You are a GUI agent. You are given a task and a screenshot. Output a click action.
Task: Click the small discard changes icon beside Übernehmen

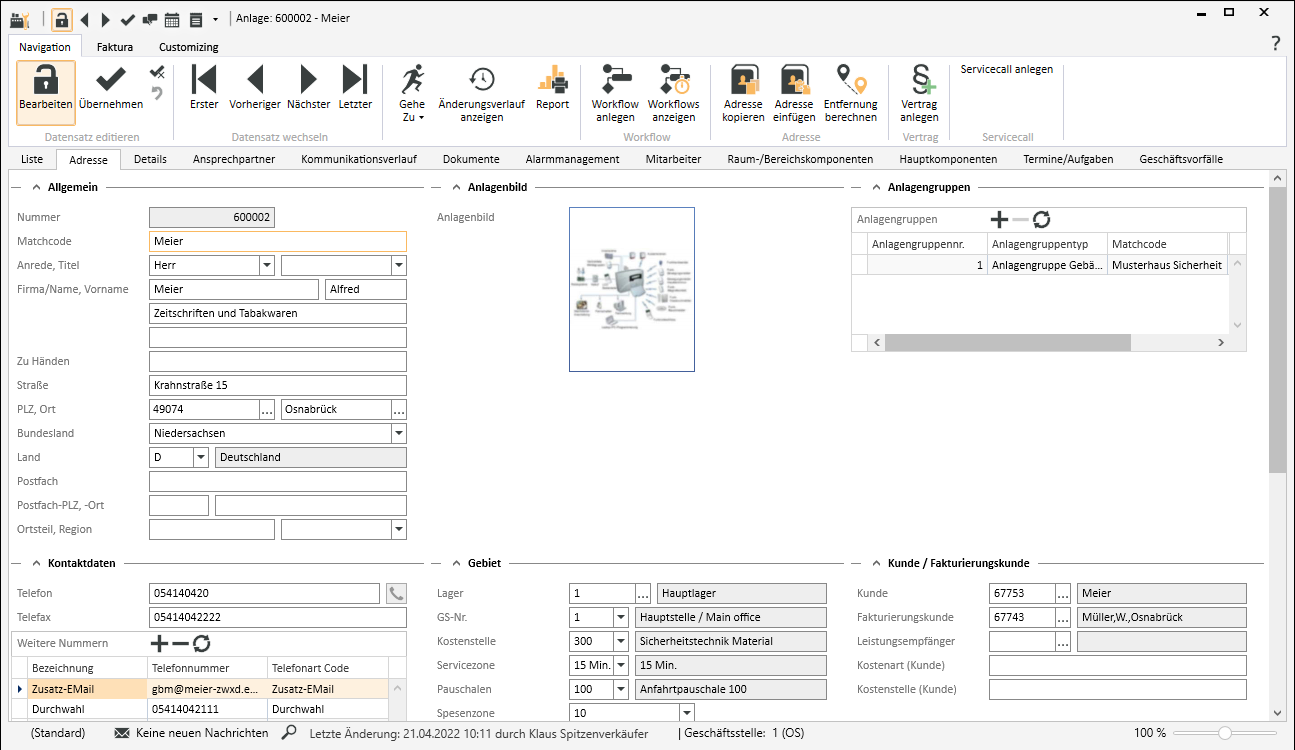pyautogui.click(x=157, y=73)
